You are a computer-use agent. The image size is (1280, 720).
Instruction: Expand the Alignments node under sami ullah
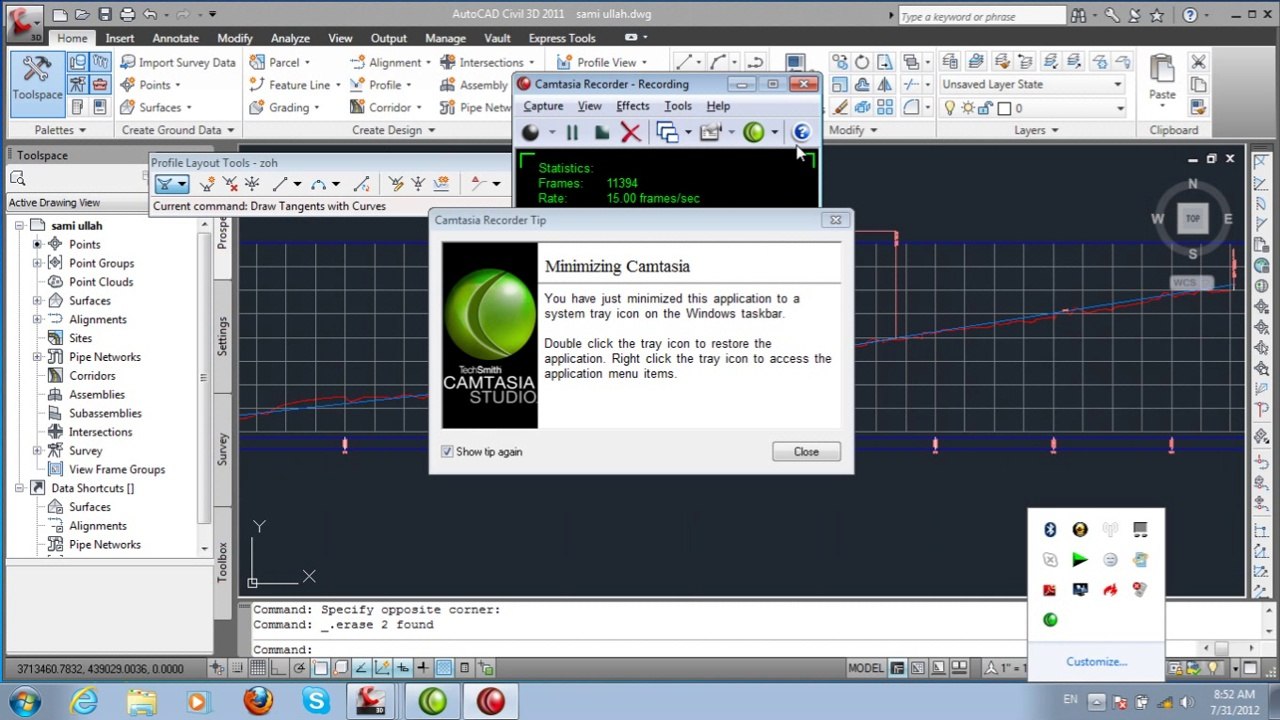click(x=37, y=320)
